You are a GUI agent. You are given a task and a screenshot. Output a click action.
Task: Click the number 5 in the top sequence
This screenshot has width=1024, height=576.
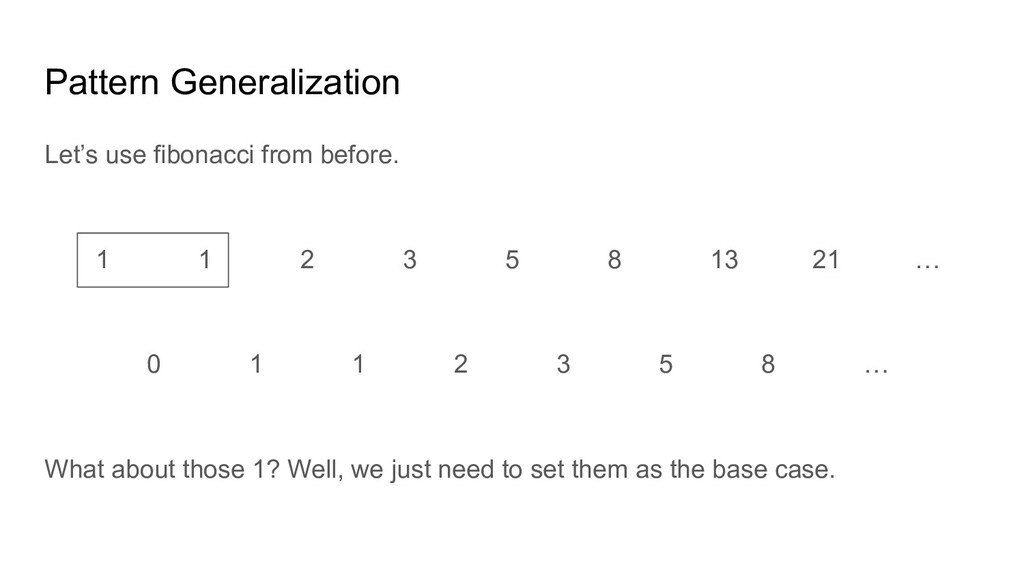click(512, 260)
